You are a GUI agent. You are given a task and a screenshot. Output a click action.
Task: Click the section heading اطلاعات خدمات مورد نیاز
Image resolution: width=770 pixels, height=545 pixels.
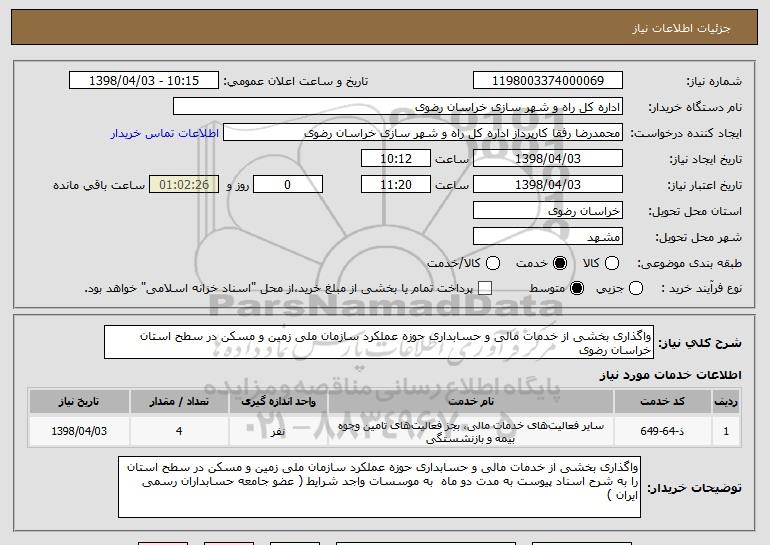670,375
